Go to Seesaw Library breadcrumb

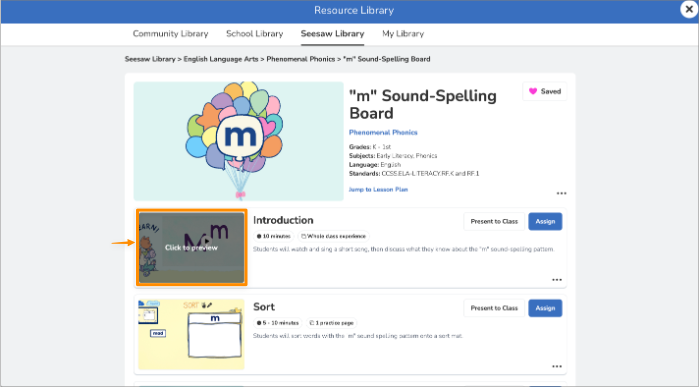tap(150, 59)
